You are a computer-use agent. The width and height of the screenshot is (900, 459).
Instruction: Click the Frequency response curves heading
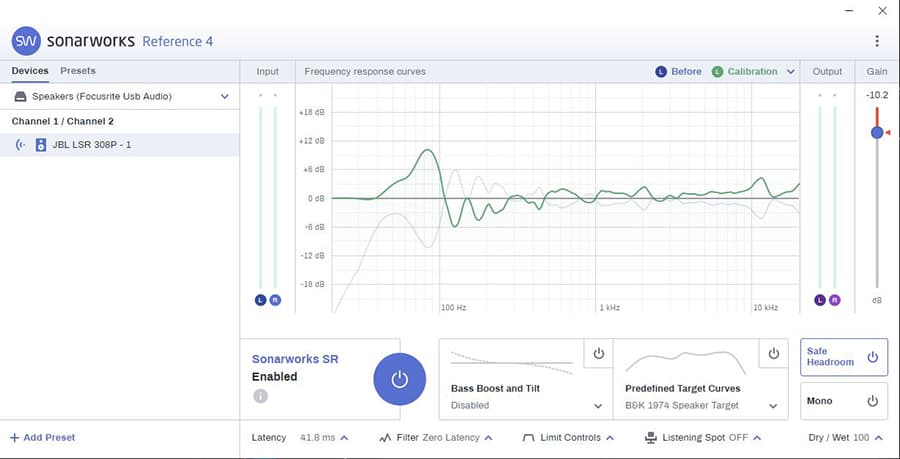365,72
